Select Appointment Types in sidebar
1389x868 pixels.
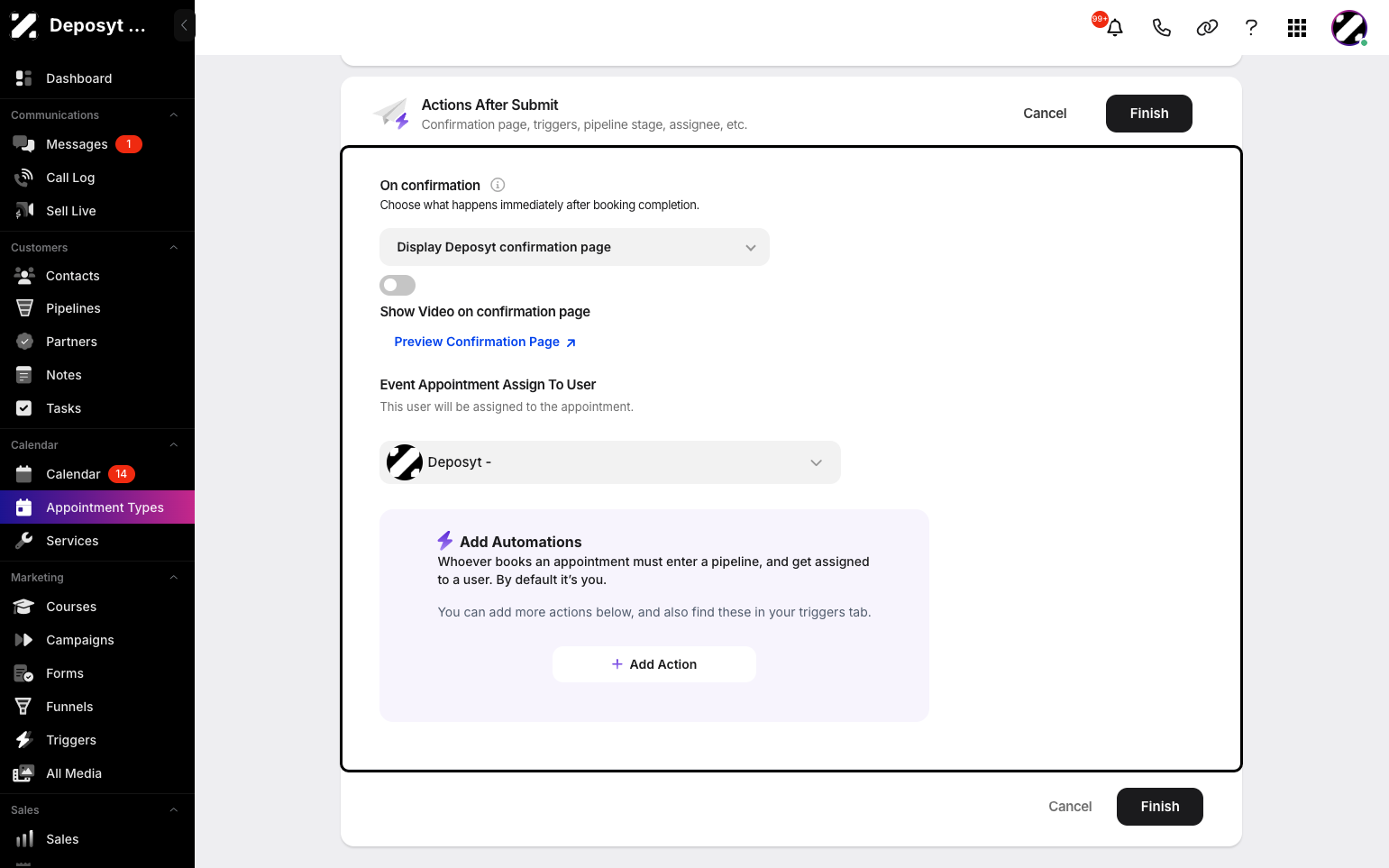97,507
